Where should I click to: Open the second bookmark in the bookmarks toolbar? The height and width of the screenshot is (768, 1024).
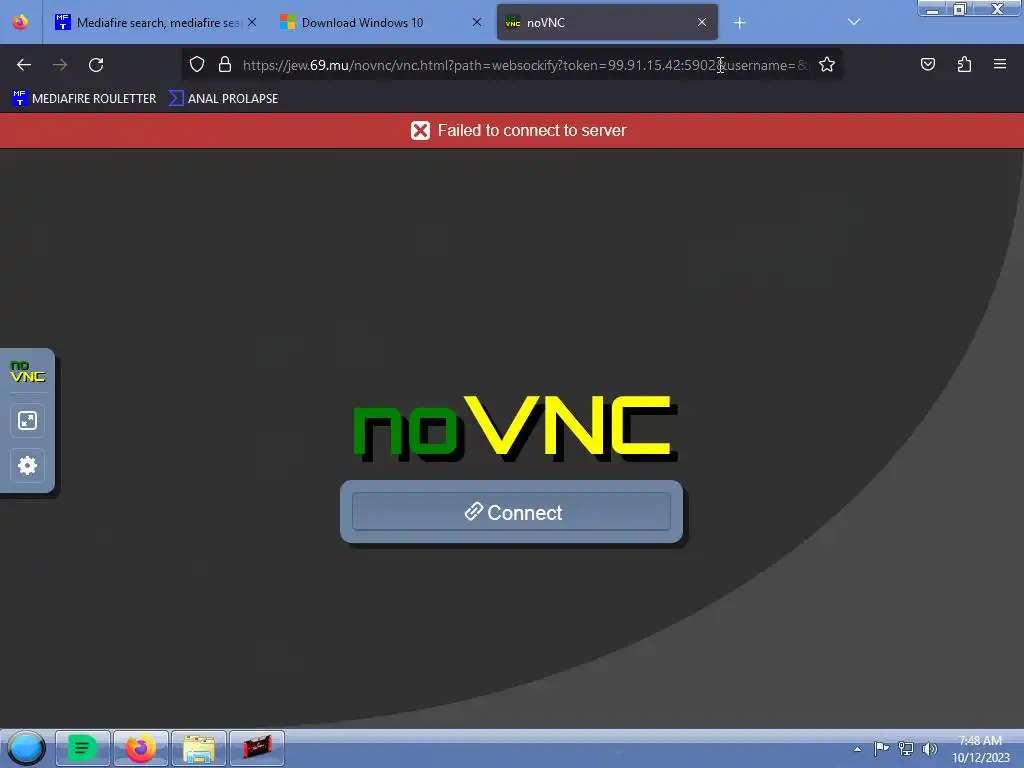coord(223,99)
